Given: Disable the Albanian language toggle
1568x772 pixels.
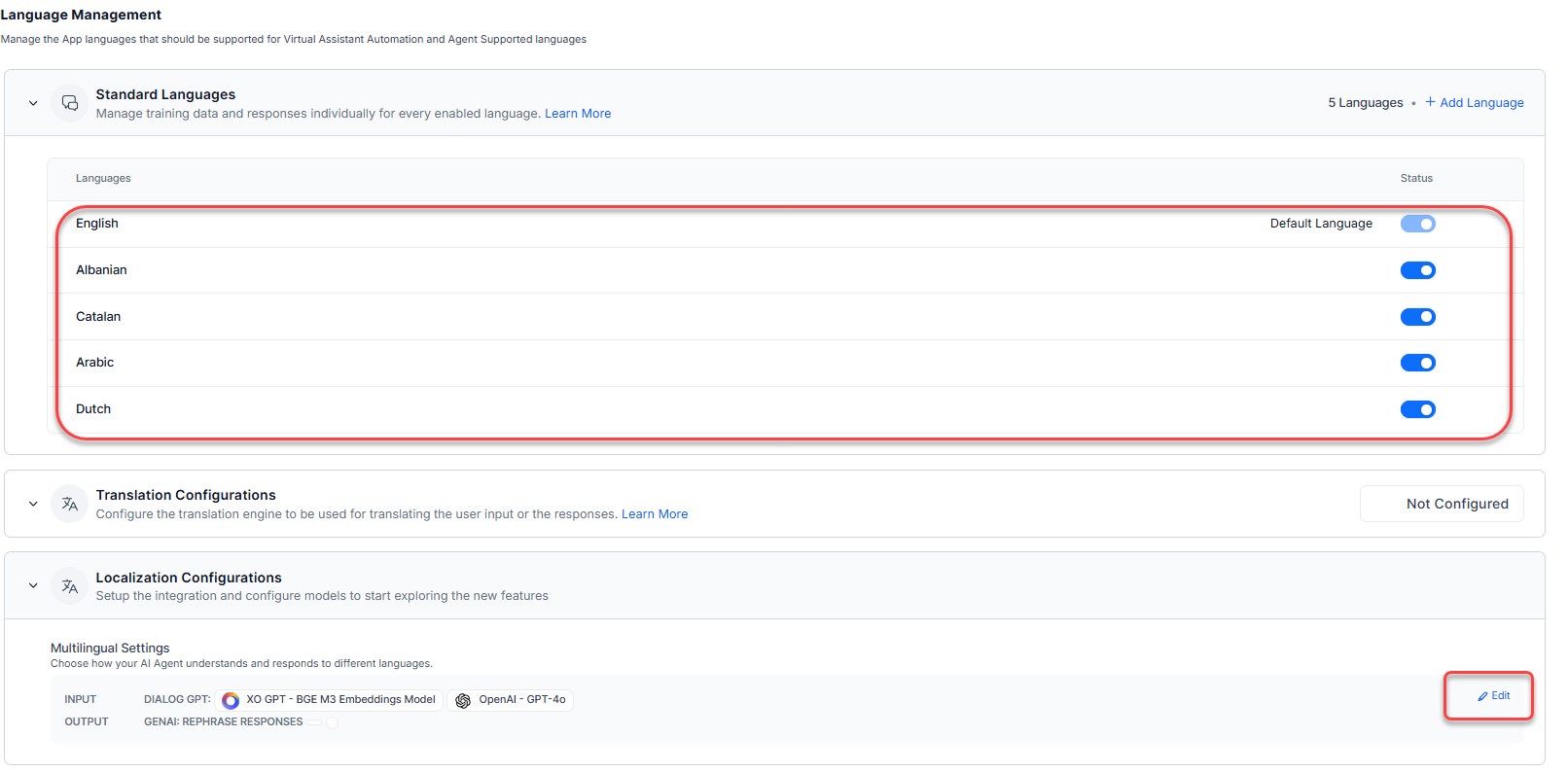Looking at the screenshot, I should pos(1417,270).
